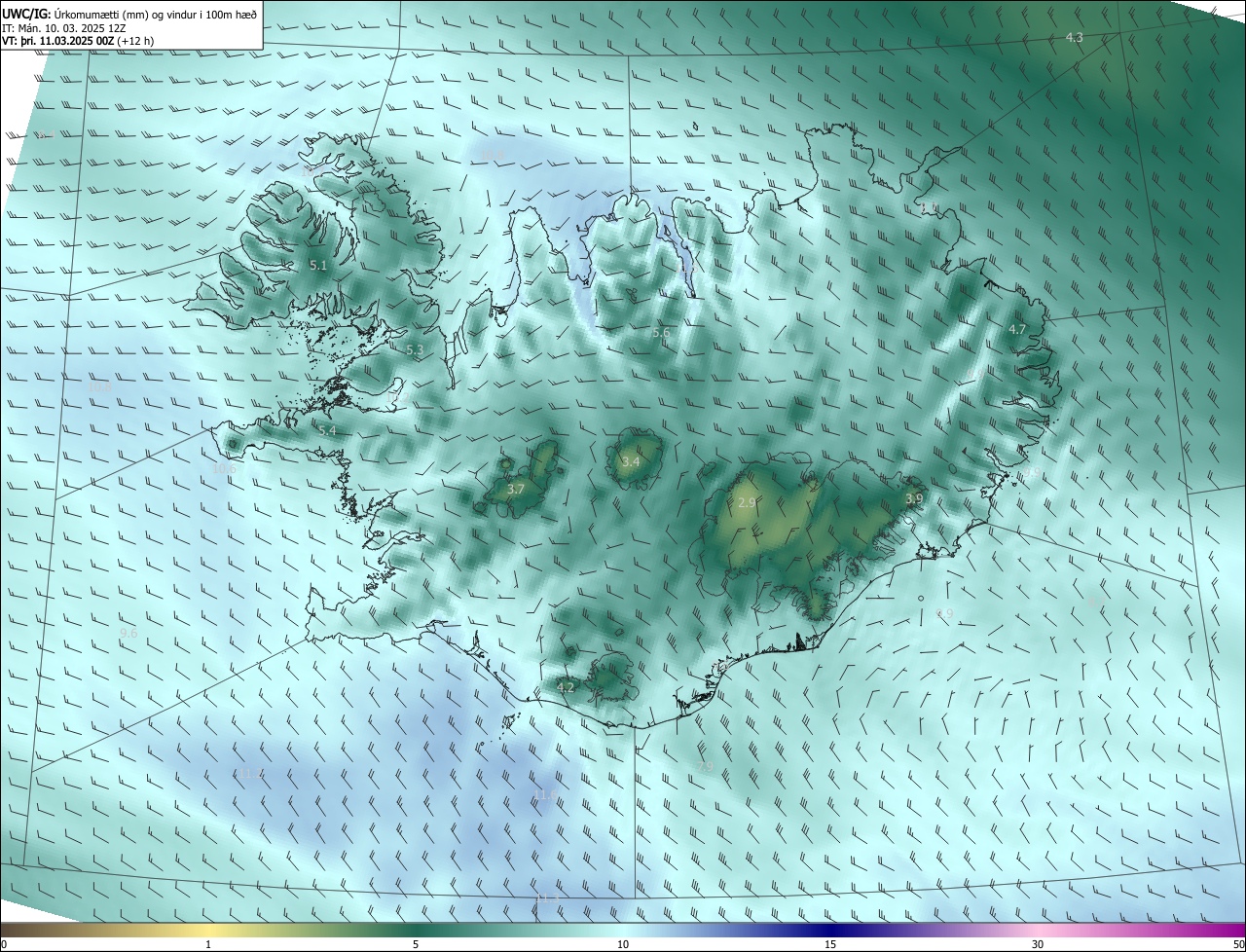The image size is (1246, 952).
Task: Click the faint 7.9 value south of Iceland
Action: 706,767
